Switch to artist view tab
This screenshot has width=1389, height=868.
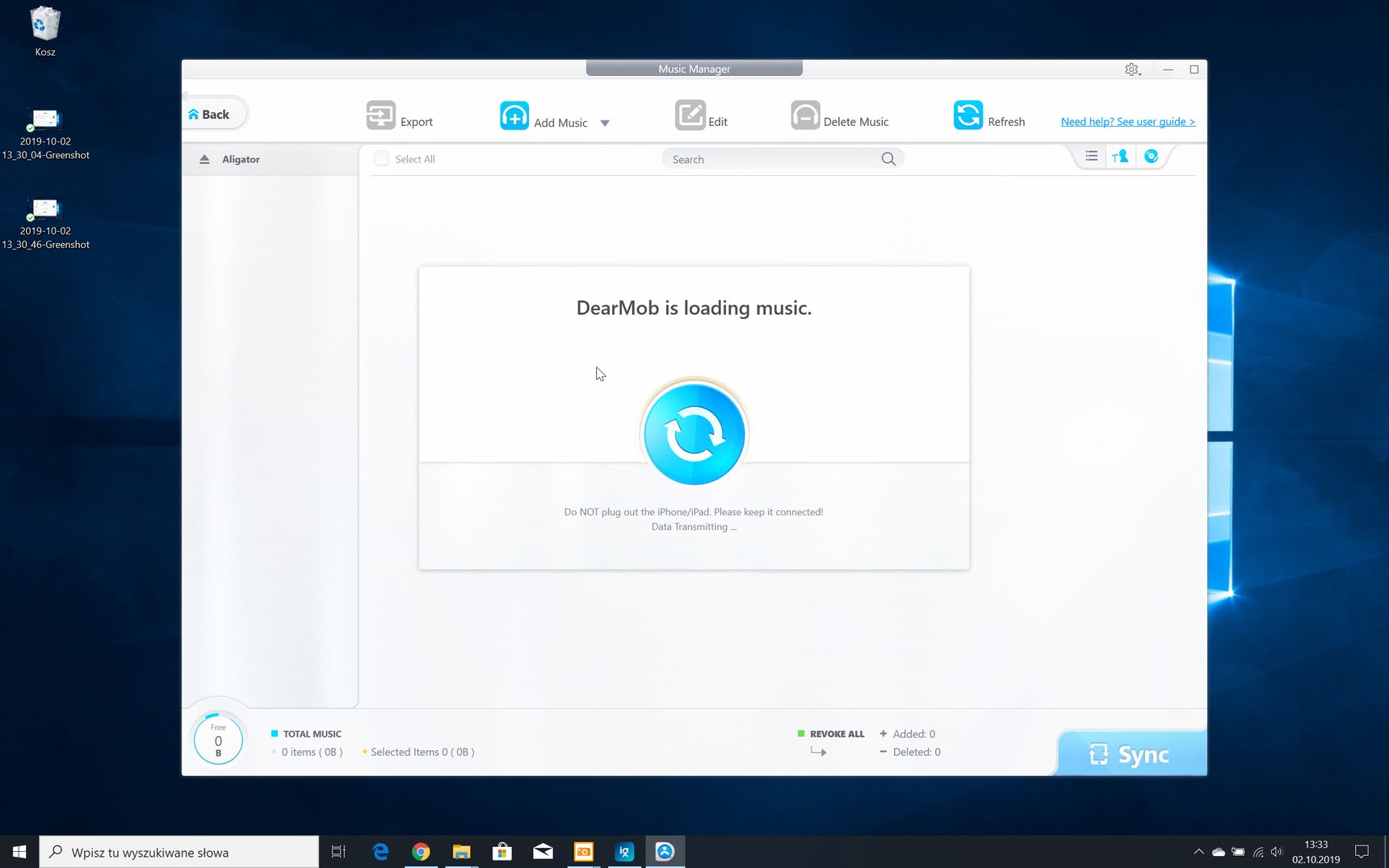click(1120, 157)
